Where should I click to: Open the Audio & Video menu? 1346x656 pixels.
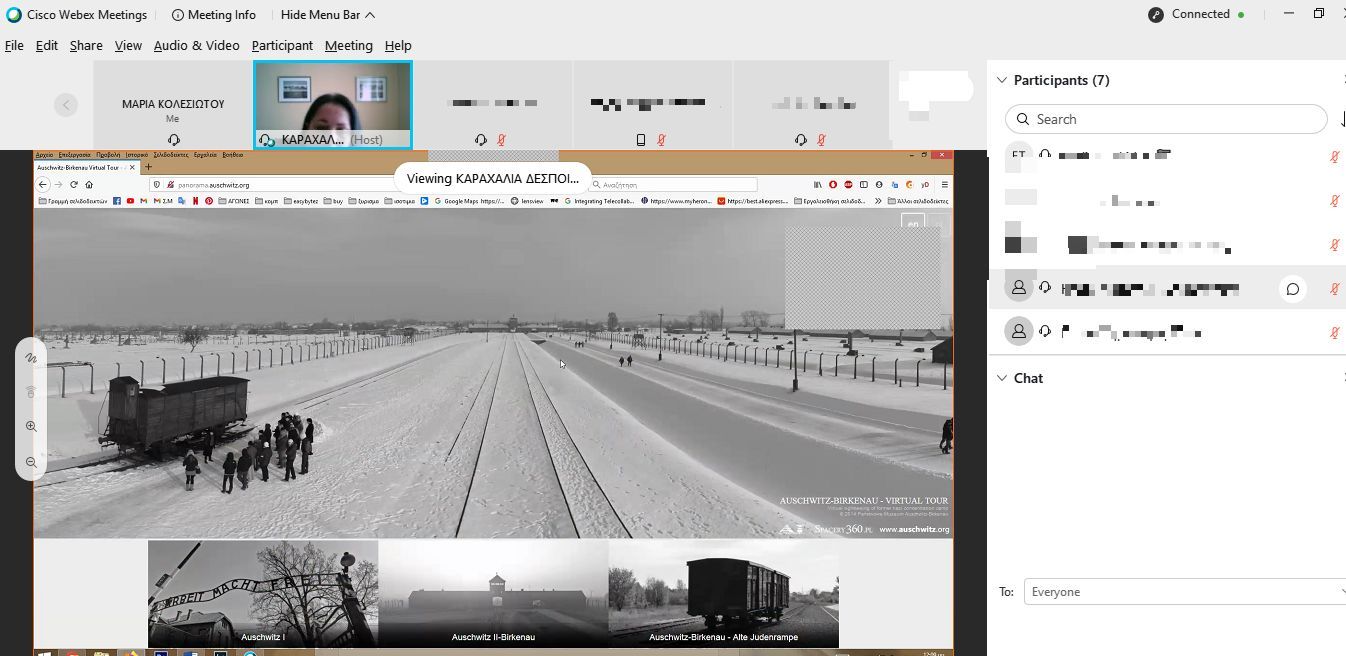[196, 46]
